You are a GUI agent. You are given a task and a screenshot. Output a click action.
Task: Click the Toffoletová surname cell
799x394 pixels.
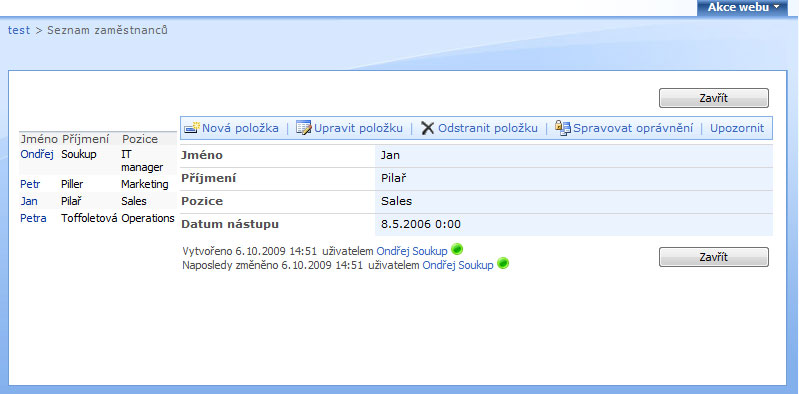click(x=90, y=218)
